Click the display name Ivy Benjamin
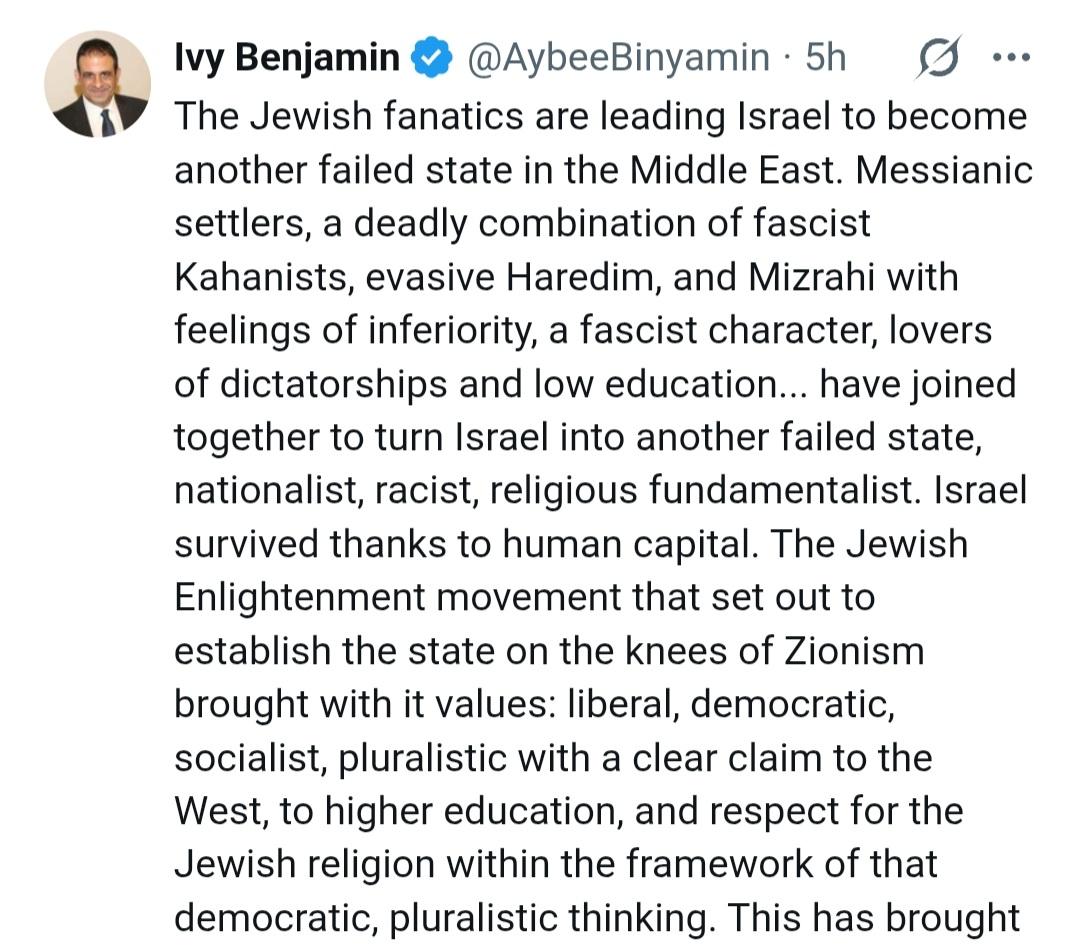Image resolution: width=1080 pixels, height=946 pixels. pyautogui.click(x=286, y=59)
